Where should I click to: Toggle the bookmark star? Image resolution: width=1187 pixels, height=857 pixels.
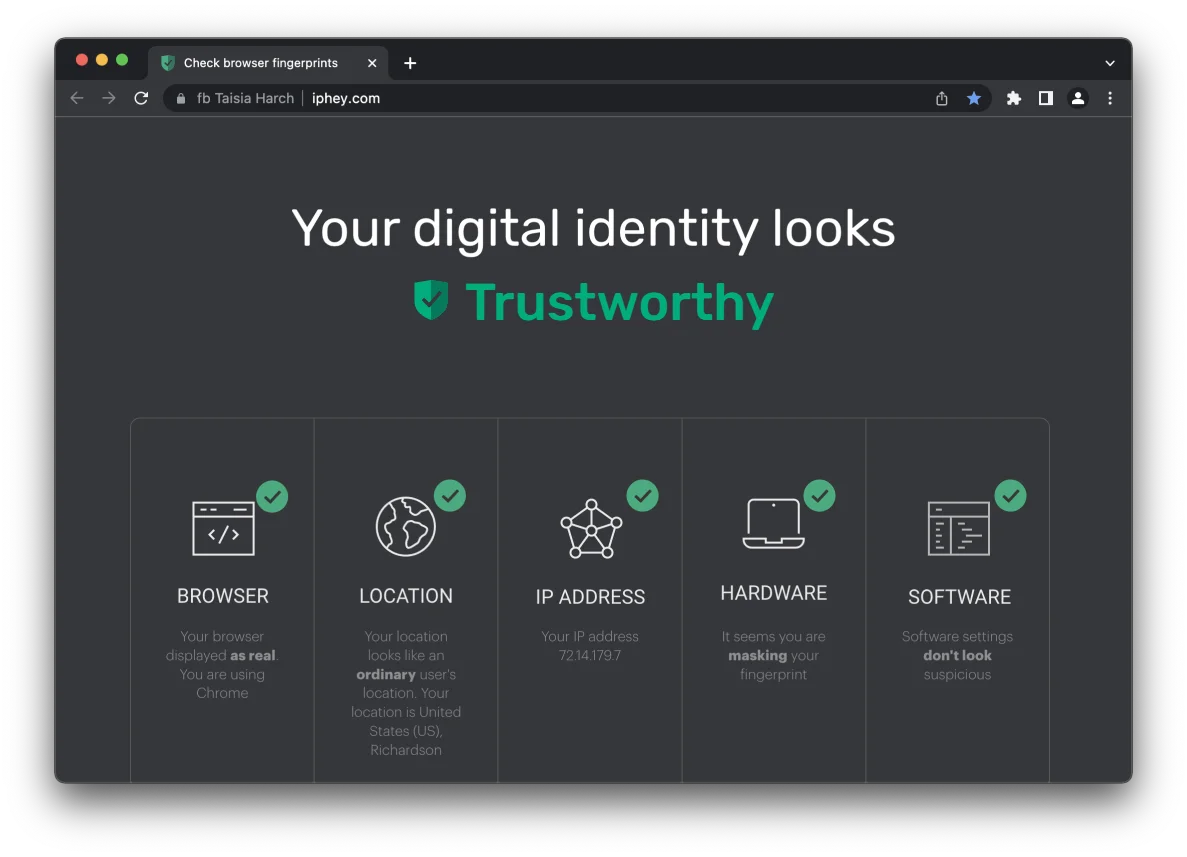tap(974, 98)
